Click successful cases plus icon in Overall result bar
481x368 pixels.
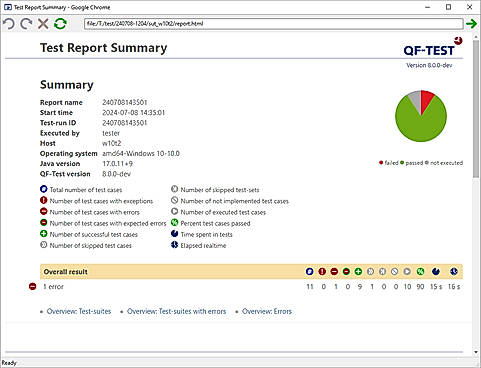[358, 271]
